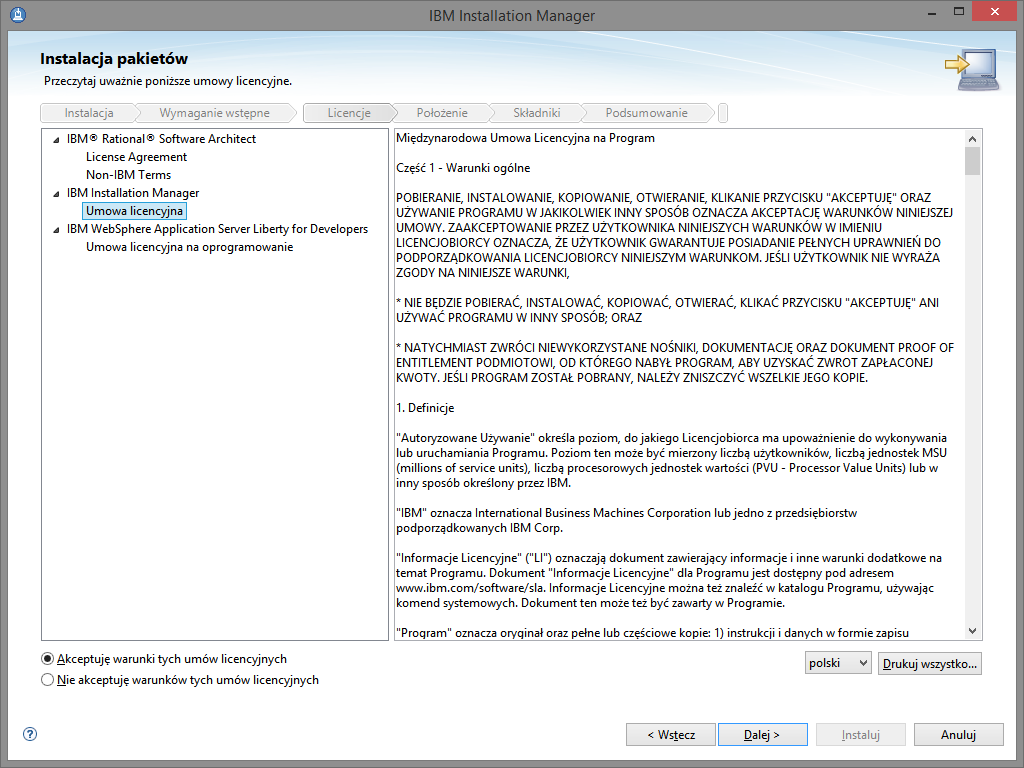1024x768 pixels.
Task: Click the Wstecz back button
Action: click(x=671, y=735)
